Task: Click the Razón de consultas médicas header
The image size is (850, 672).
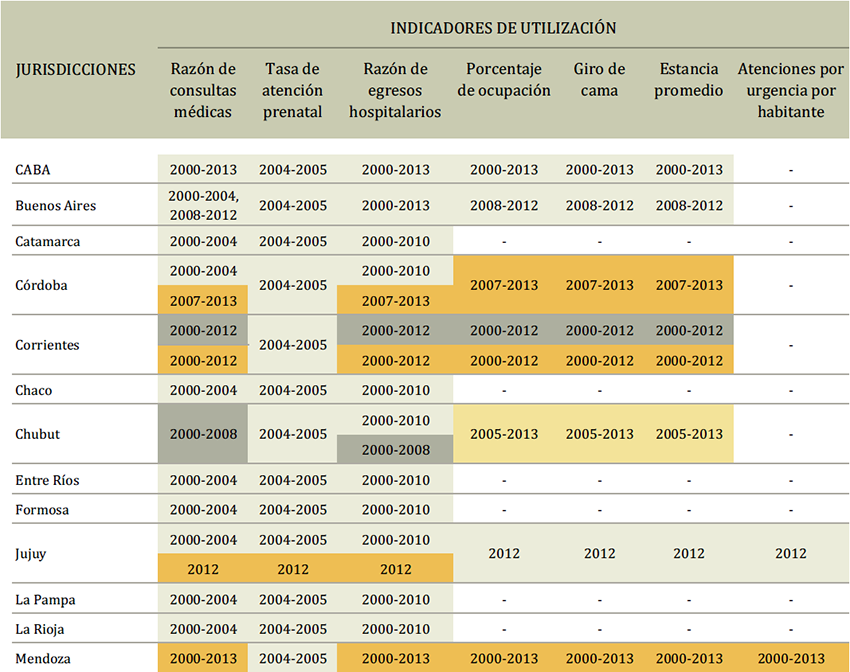Action: click(202, 90)
